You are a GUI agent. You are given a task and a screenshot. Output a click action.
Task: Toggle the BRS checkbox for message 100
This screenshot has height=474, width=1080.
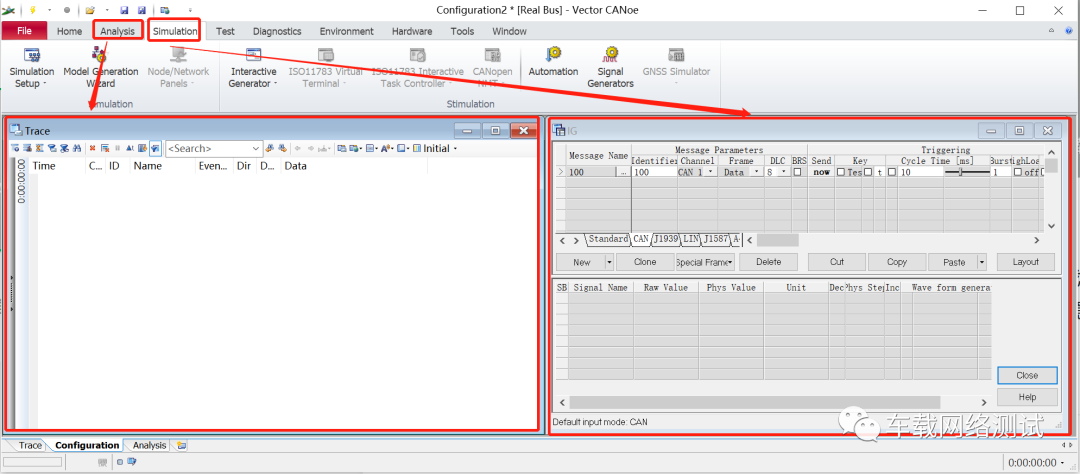pyautogui.click(x=797, y=172)
